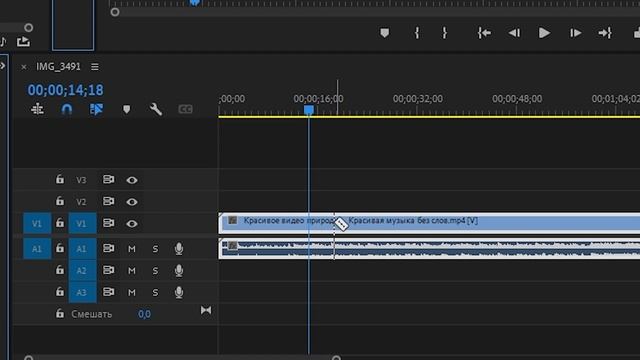Click the playhead timecode 00;00;14;18

[65, 90]
